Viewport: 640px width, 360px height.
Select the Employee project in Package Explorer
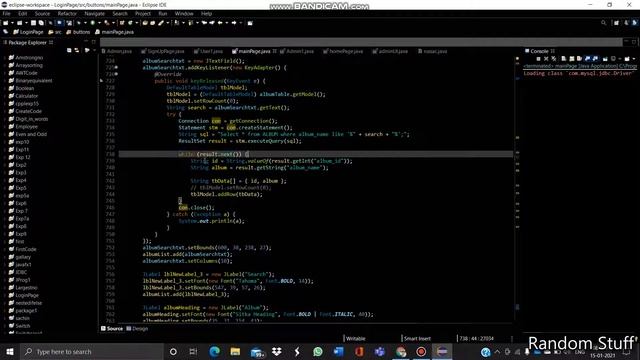pos(24,127)
